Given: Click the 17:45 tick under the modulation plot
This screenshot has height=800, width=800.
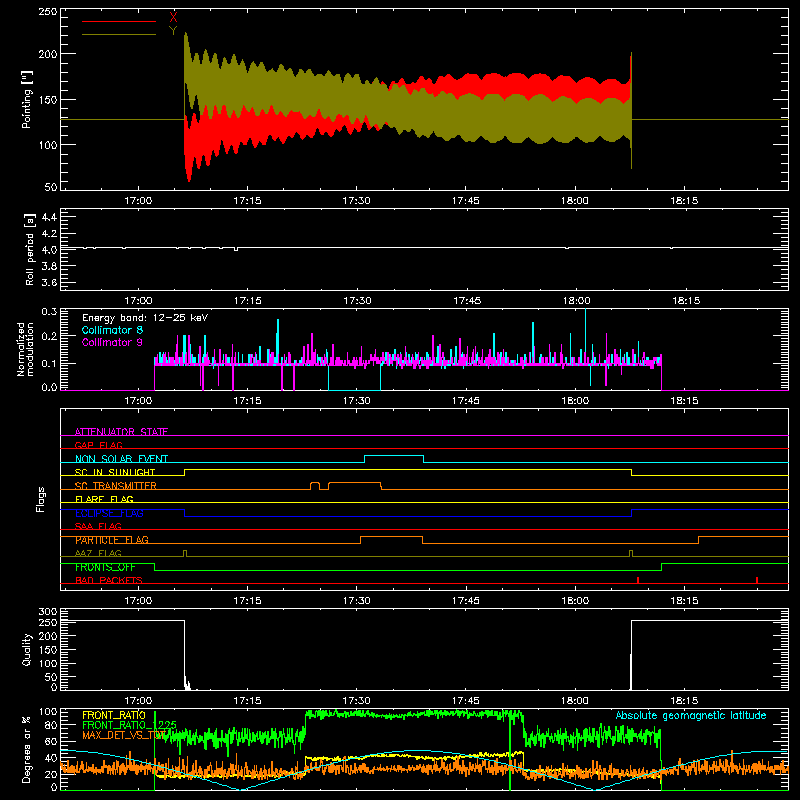Looking at the screenshot, I should pyautogui.click(x=466, y=401).
